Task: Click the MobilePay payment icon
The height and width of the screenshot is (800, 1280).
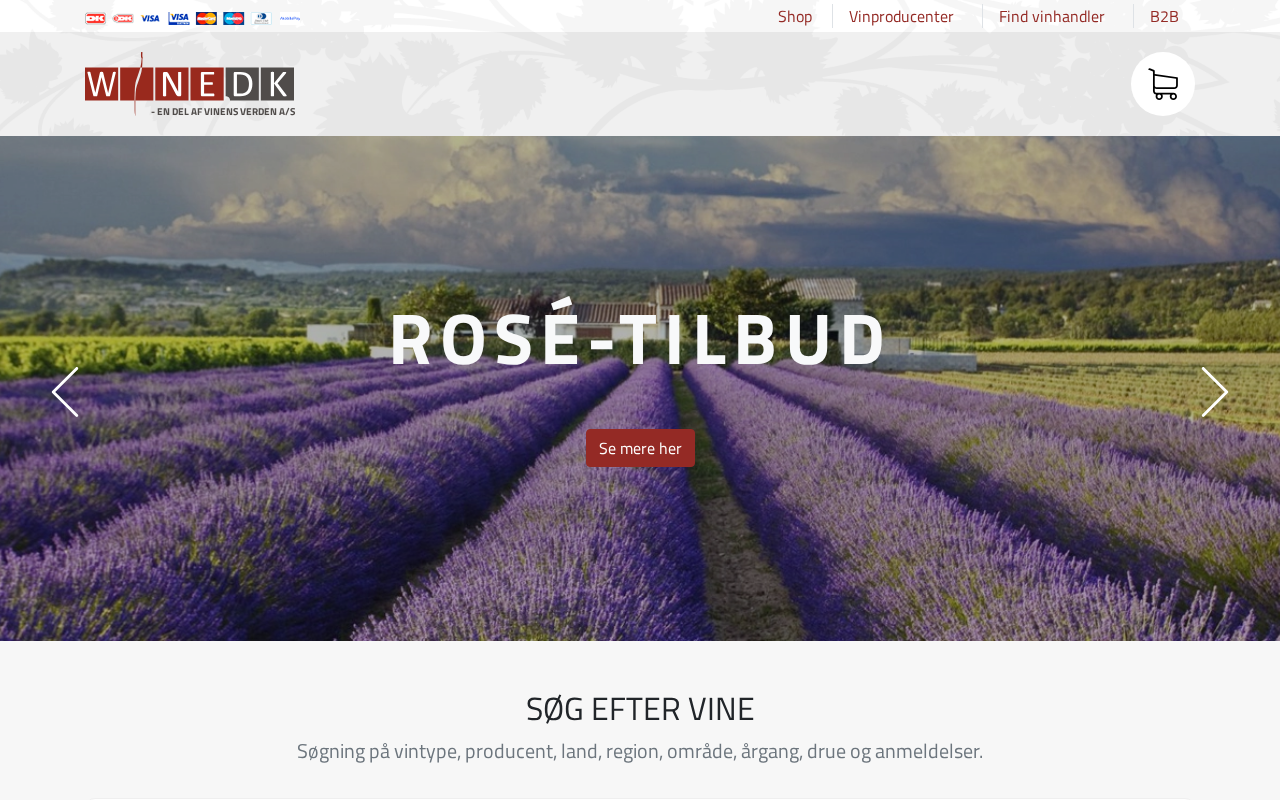Action: tap(290, 18)
